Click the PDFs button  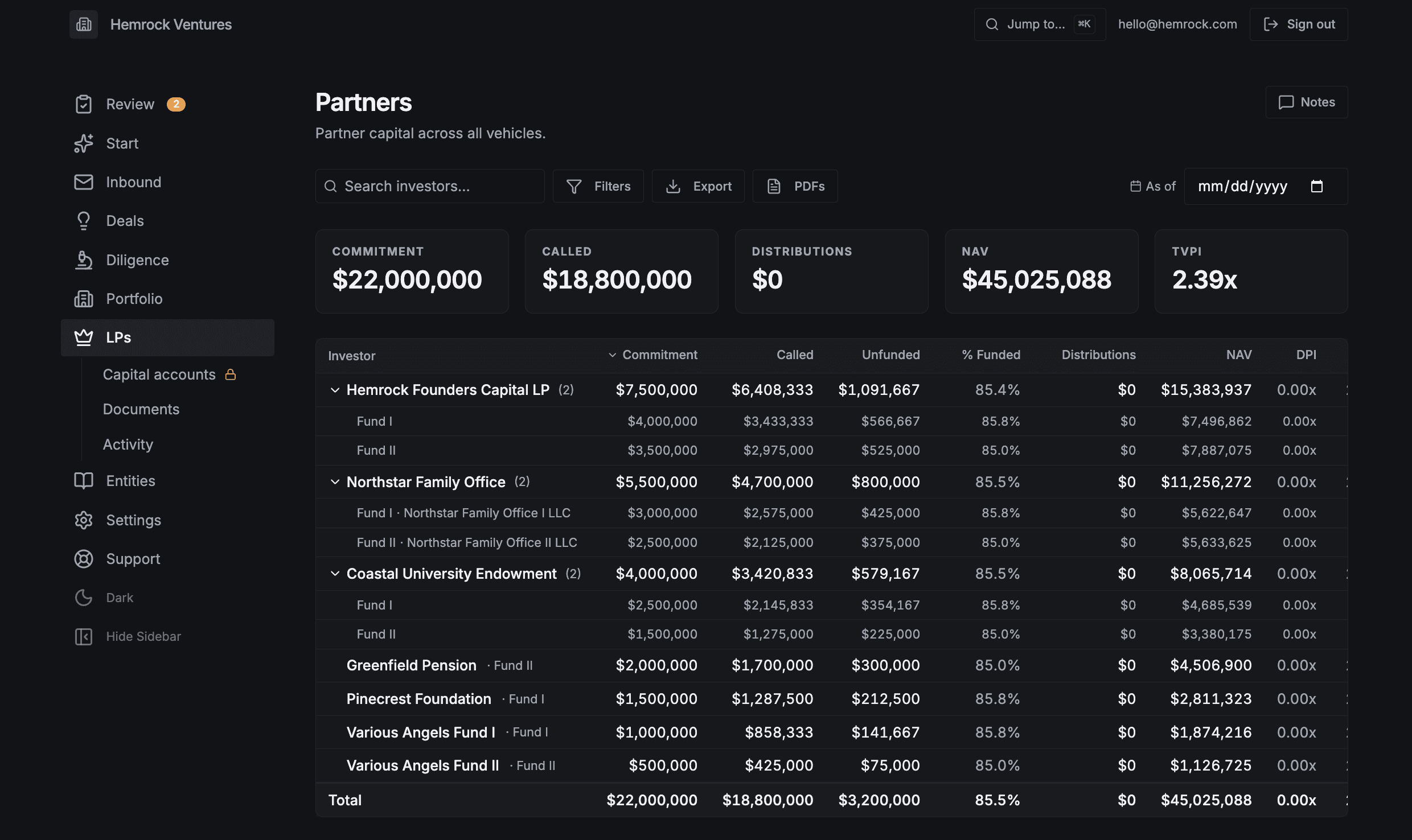795,186
